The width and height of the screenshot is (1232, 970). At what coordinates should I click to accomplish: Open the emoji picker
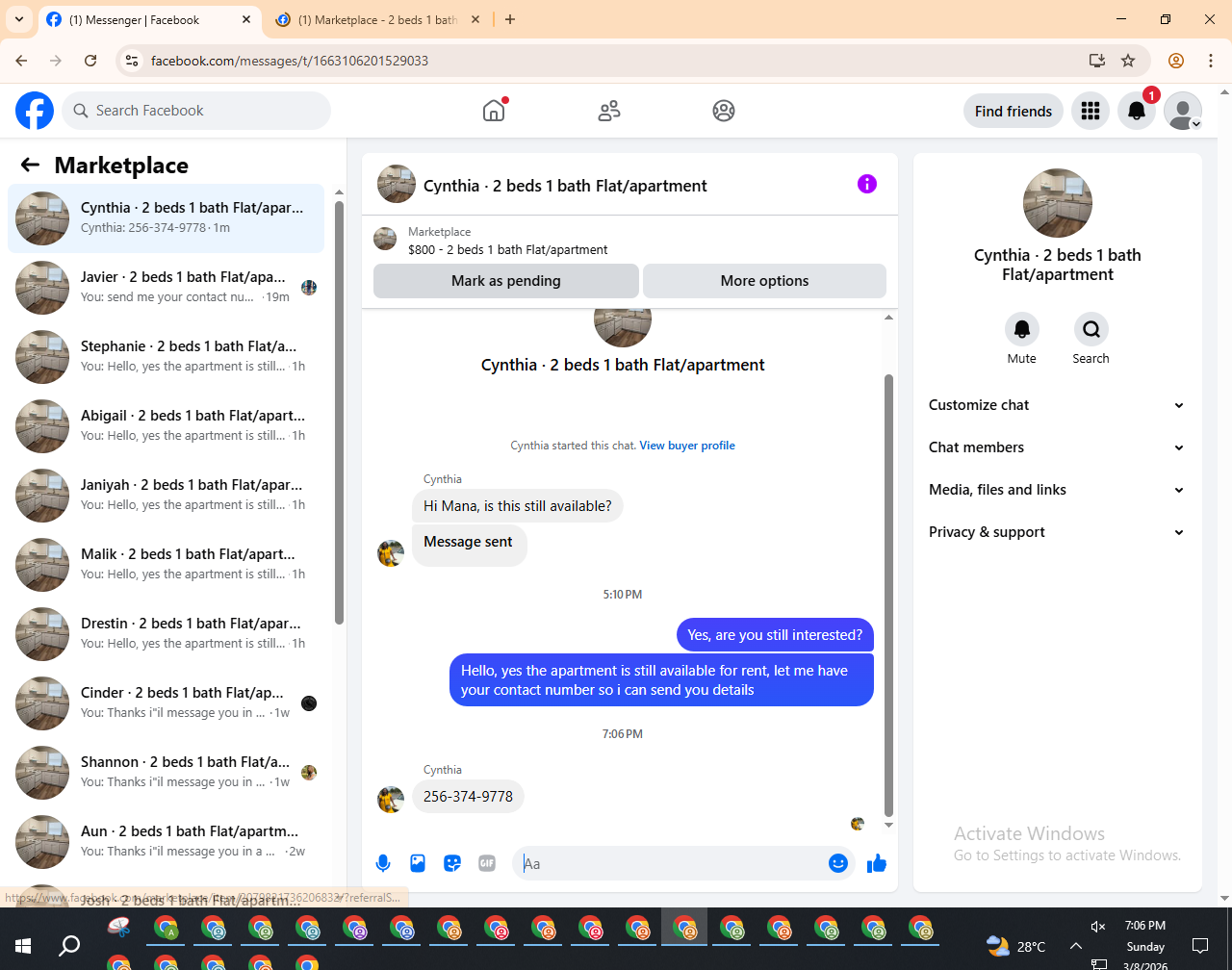[x=838, y=863]
